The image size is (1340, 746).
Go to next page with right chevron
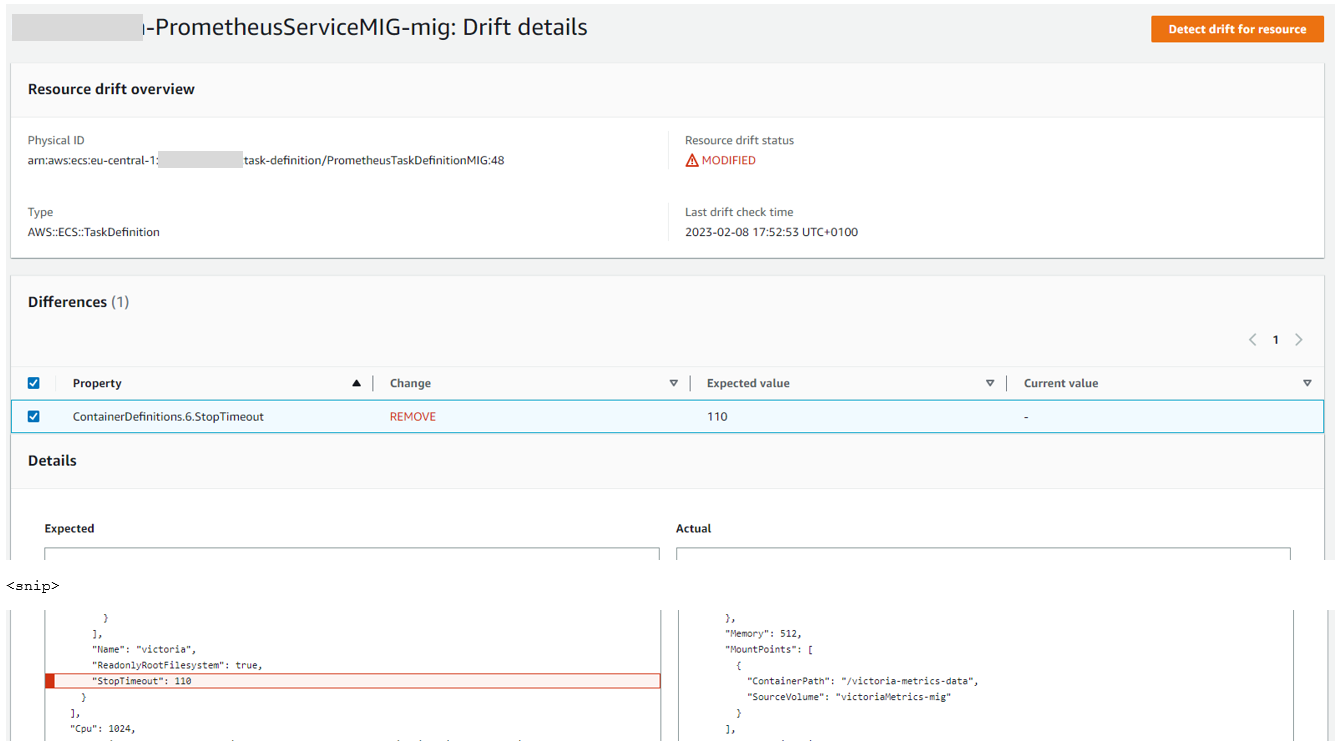click(x=1299, y=339)
